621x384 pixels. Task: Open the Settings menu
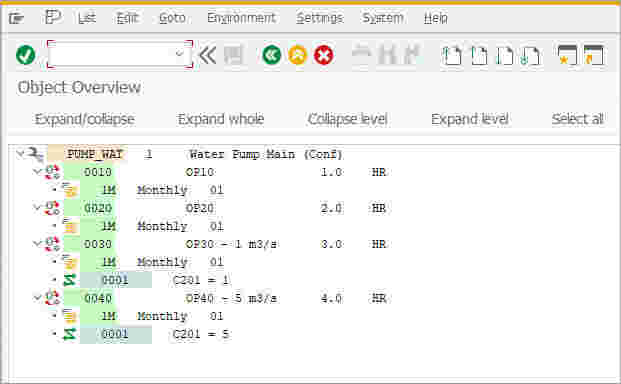(x=320, y=18)
